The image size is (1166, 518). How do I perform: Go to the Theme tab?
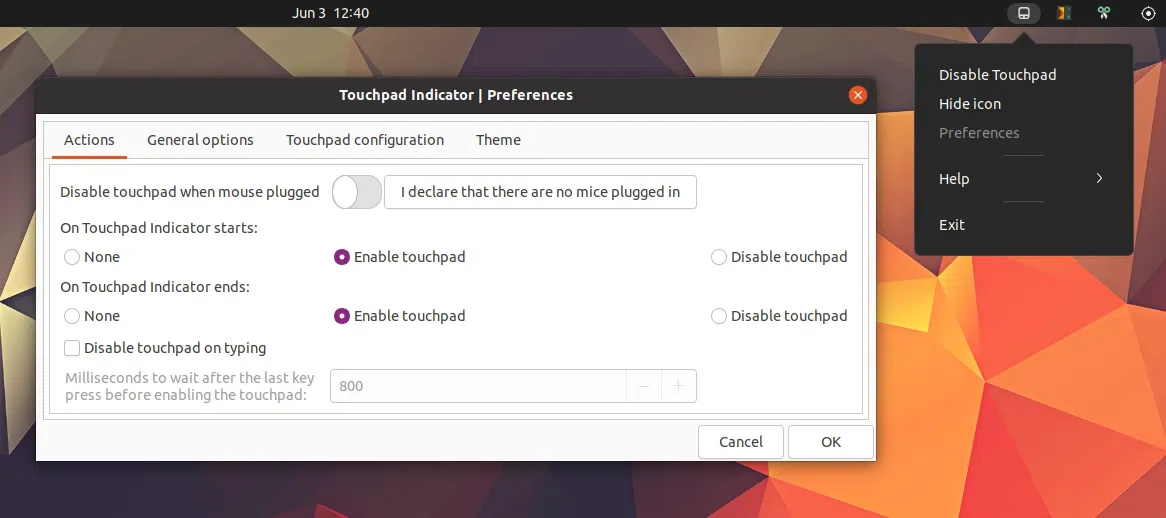coord(498,140)
